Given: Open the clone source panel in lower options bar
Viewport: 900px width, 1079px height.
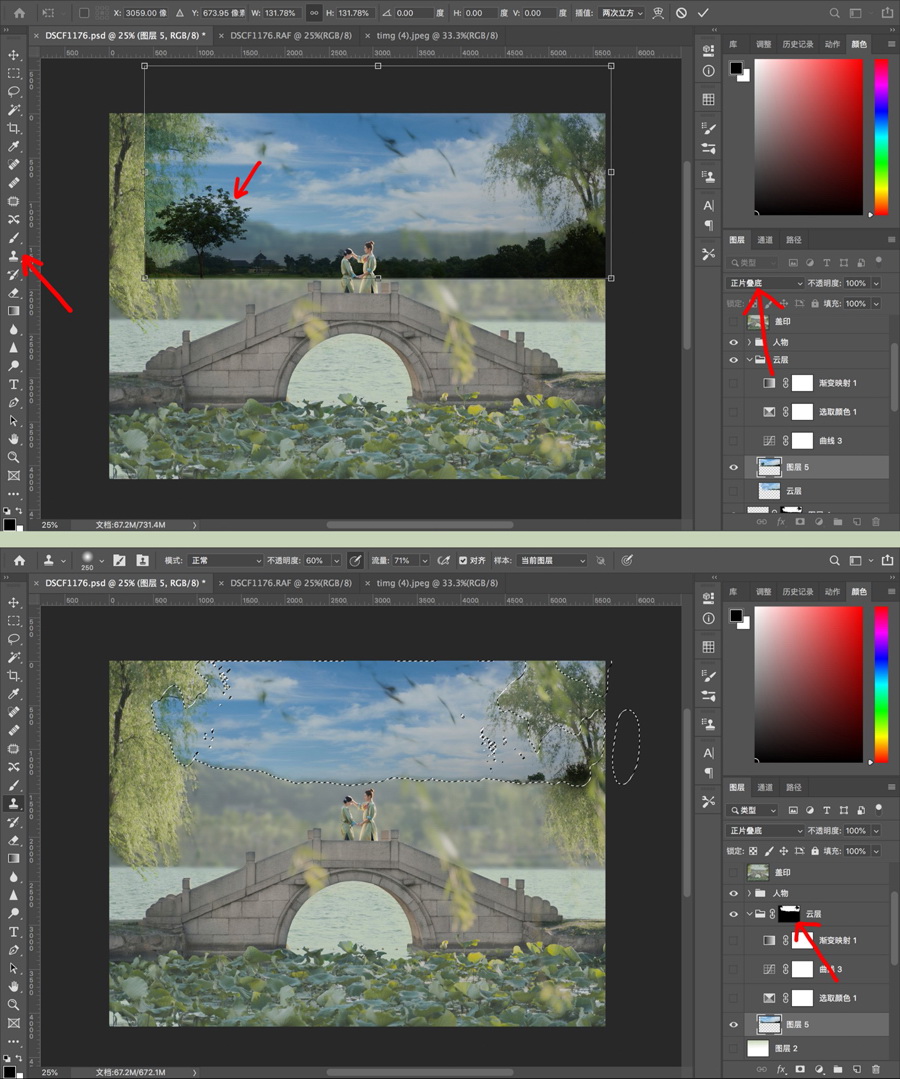Looking at the screenshot, I should coord(142,561).
